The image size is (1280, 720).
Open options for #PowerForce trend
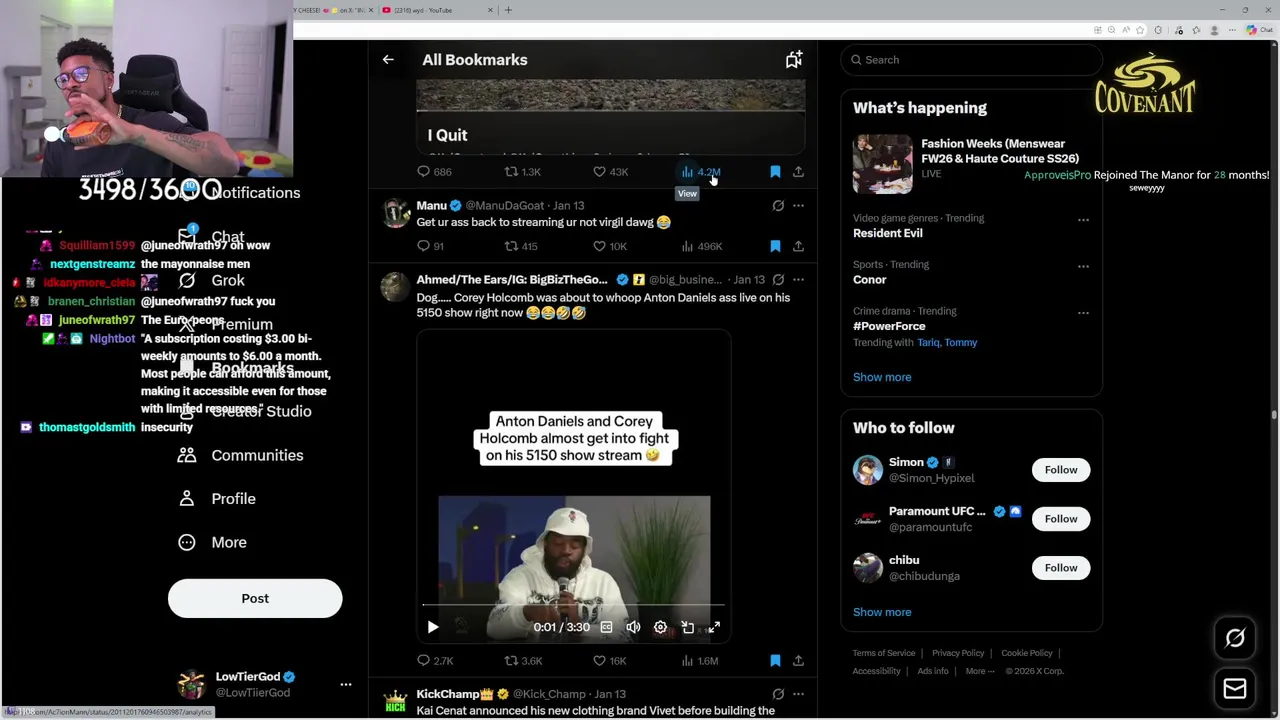1083,313
